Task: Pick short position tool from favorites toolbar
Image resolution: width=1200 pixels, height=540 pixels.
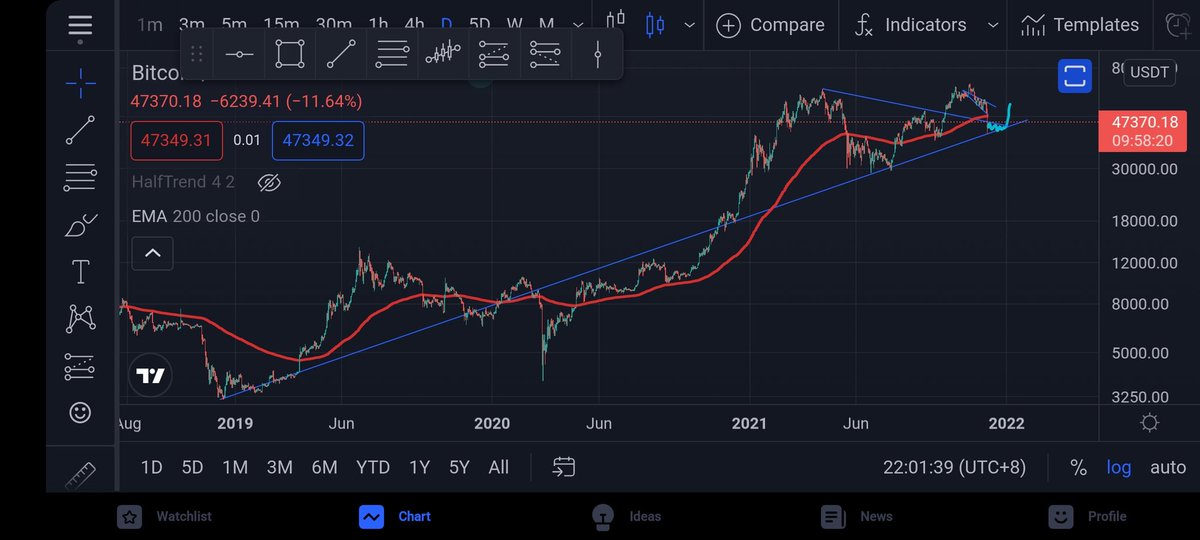Action: click(545, 54)
